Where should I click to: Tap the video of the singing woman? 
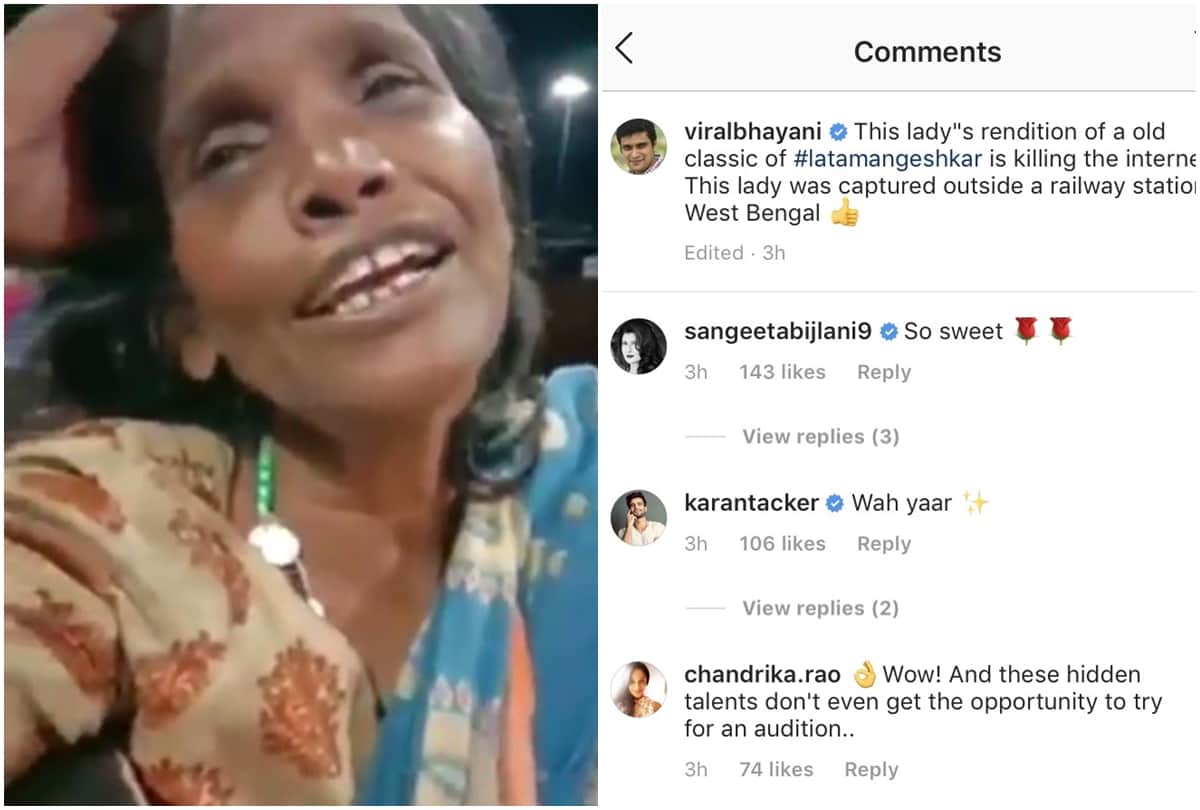(x=300, y=405)
